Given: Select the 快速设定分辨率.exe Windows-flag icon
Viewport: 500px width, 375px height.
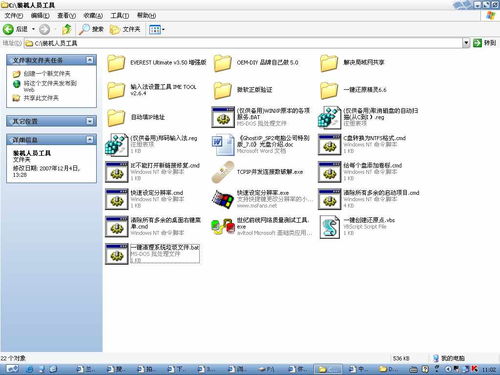Looking at the screenshot, I should pos(223,199).
